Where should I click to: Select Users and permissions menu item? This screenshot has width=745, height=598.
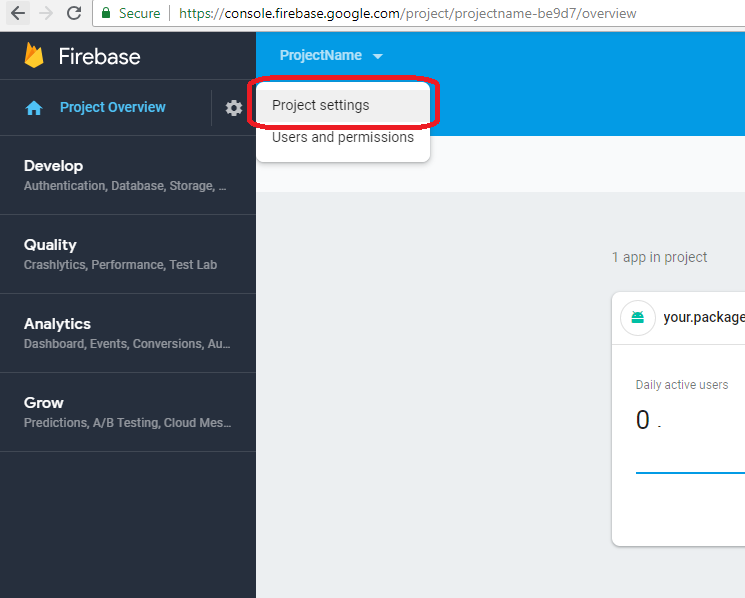pyautogui.click(x=342, y=137)
